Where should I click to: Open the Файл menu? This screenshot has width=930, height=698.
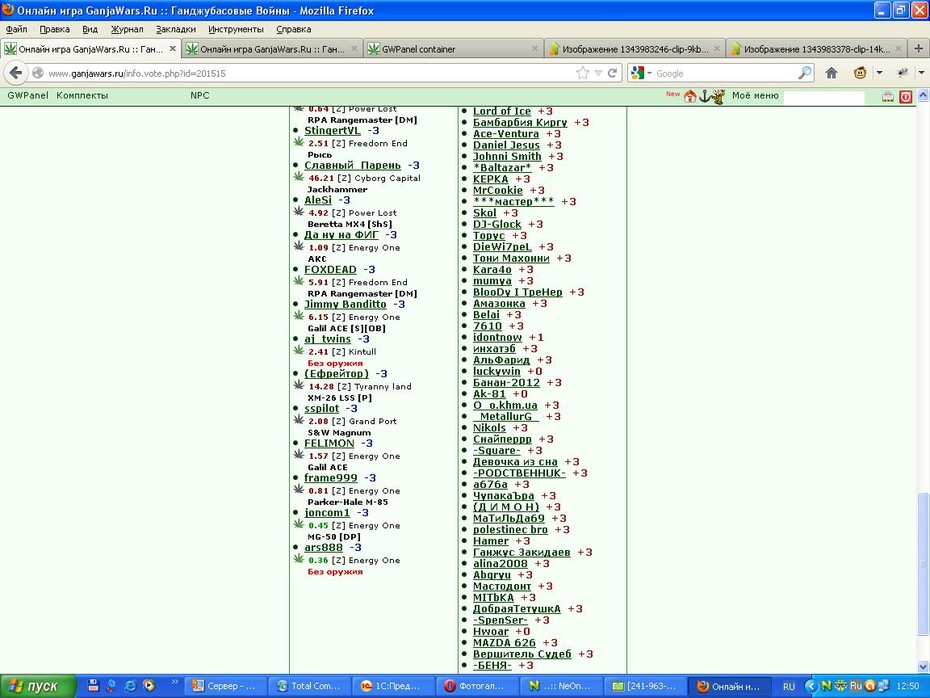16,29
